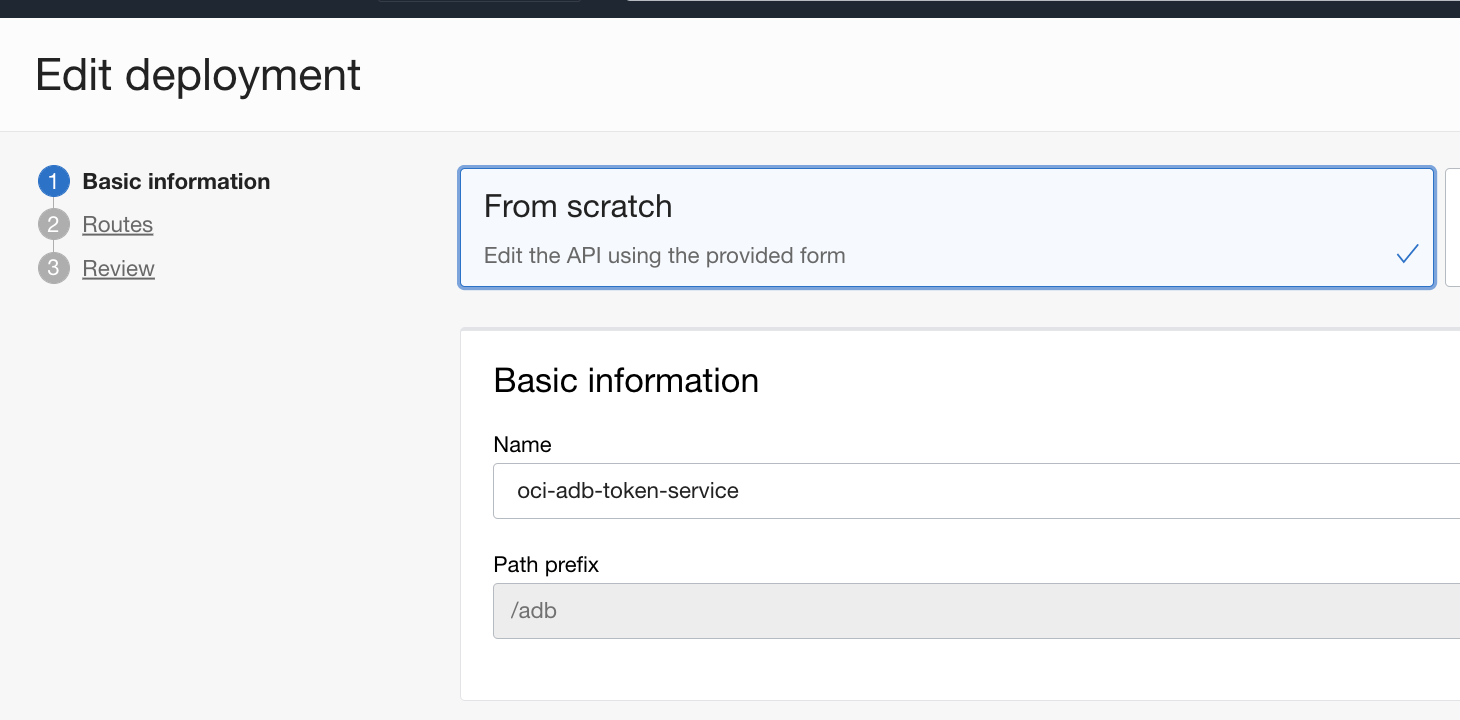Click the dark top navigation bar
1460x720 pixels.
(730, 8)
